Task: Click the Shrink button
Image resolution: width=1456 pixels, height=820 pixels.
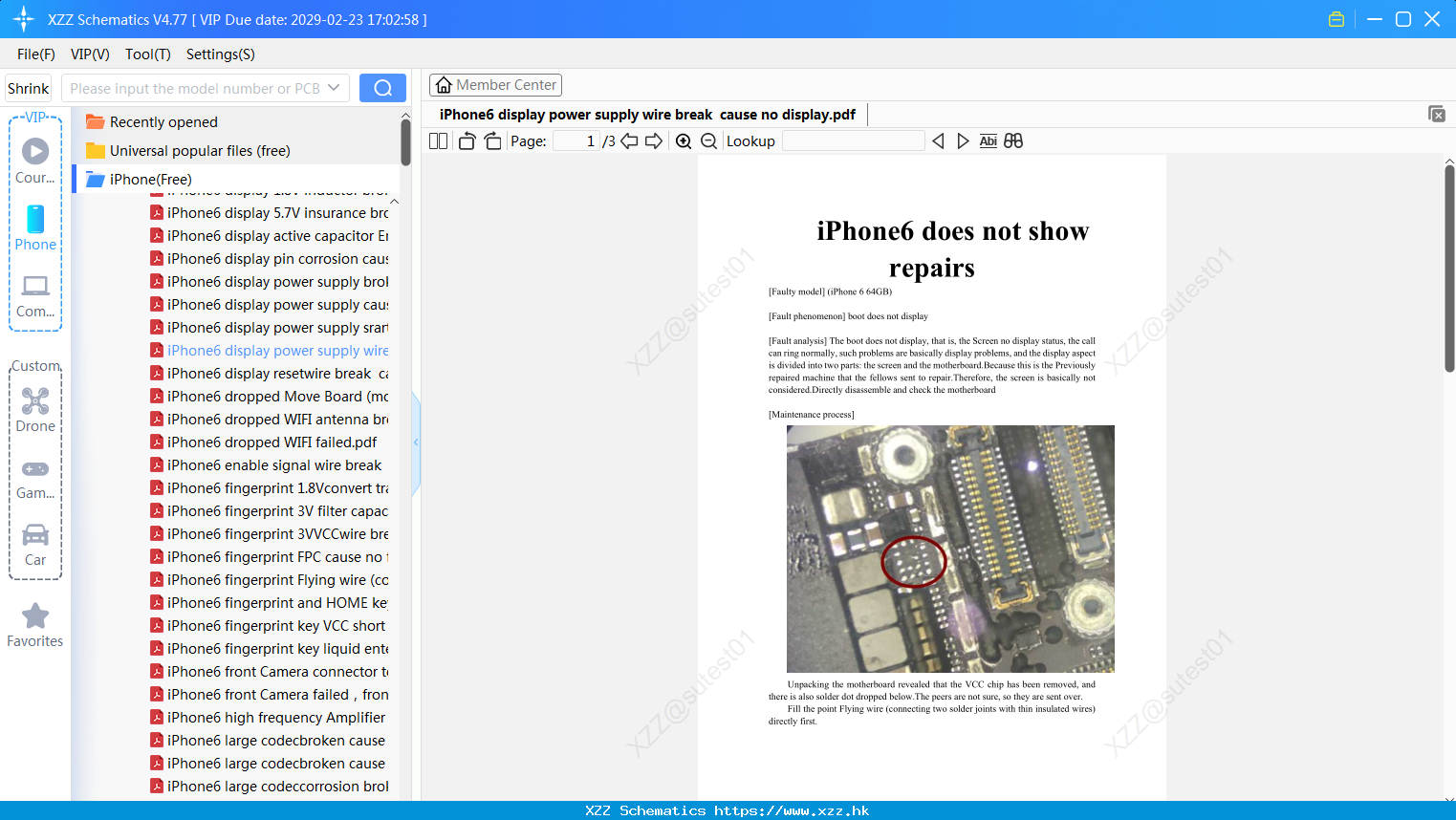Action: click(x=29, y=88)
